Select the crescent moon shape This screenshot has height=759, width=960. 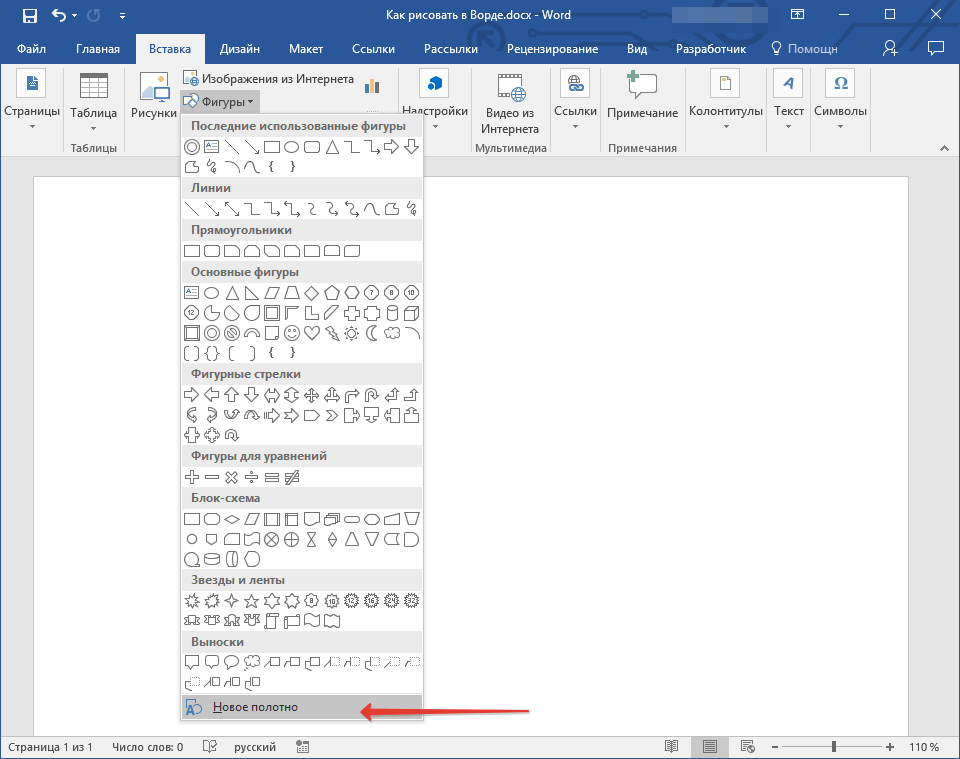pyautogui.click(x=371, y=333)
